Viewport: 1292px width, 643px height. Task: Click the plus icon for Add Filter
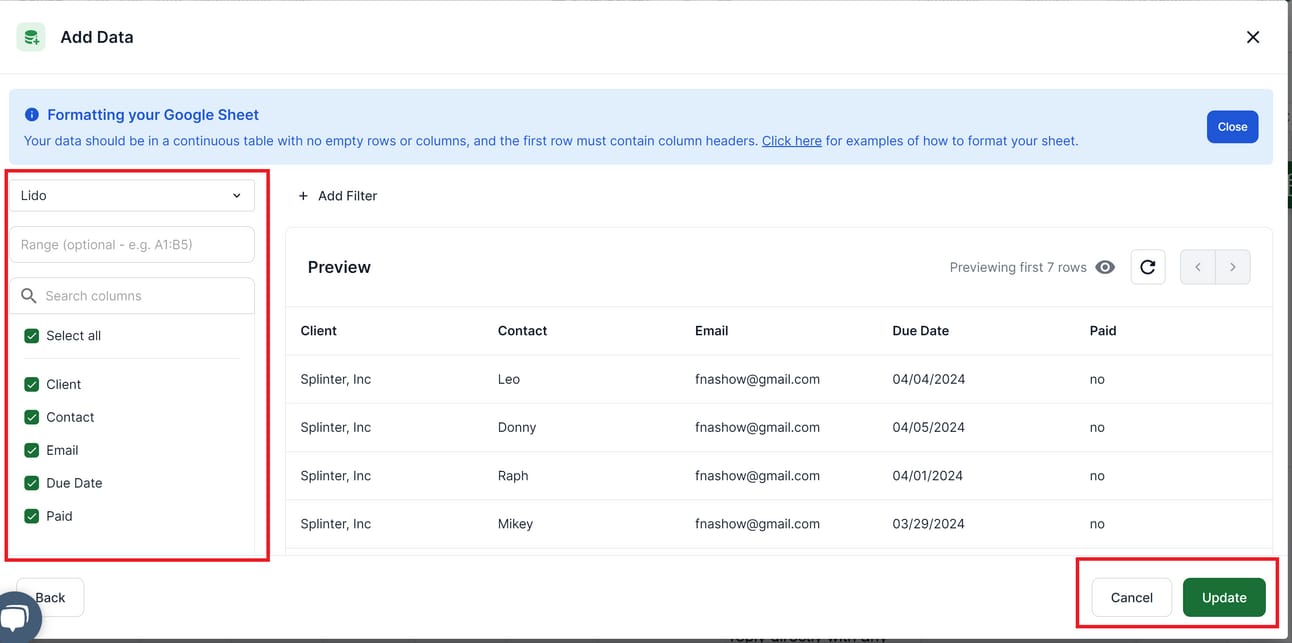pyautogui.click(x=303, y=196)
